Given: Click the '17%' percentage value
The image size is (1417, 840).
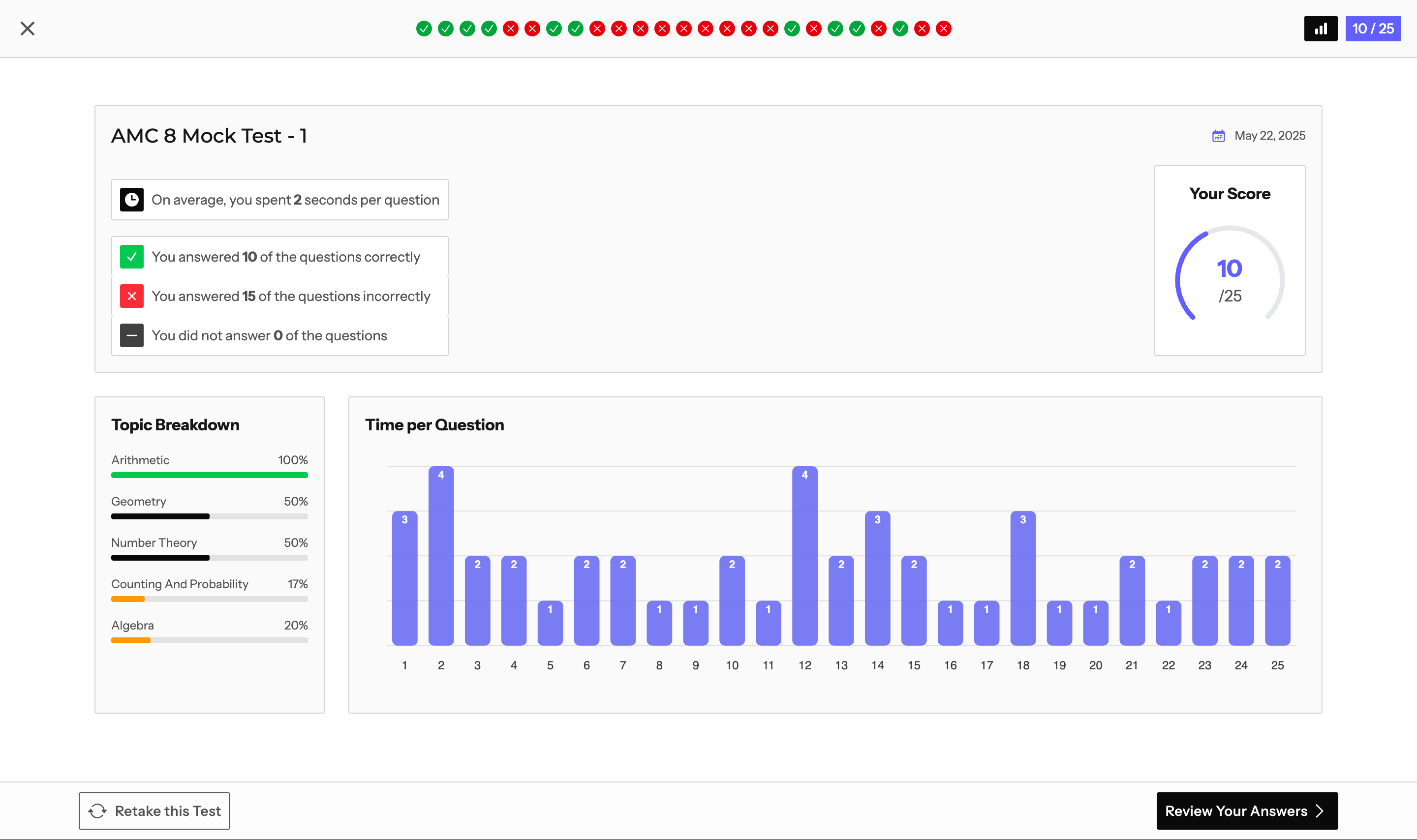Looking at the screenshot, I should pyautogui.click(x=298, y=584).
